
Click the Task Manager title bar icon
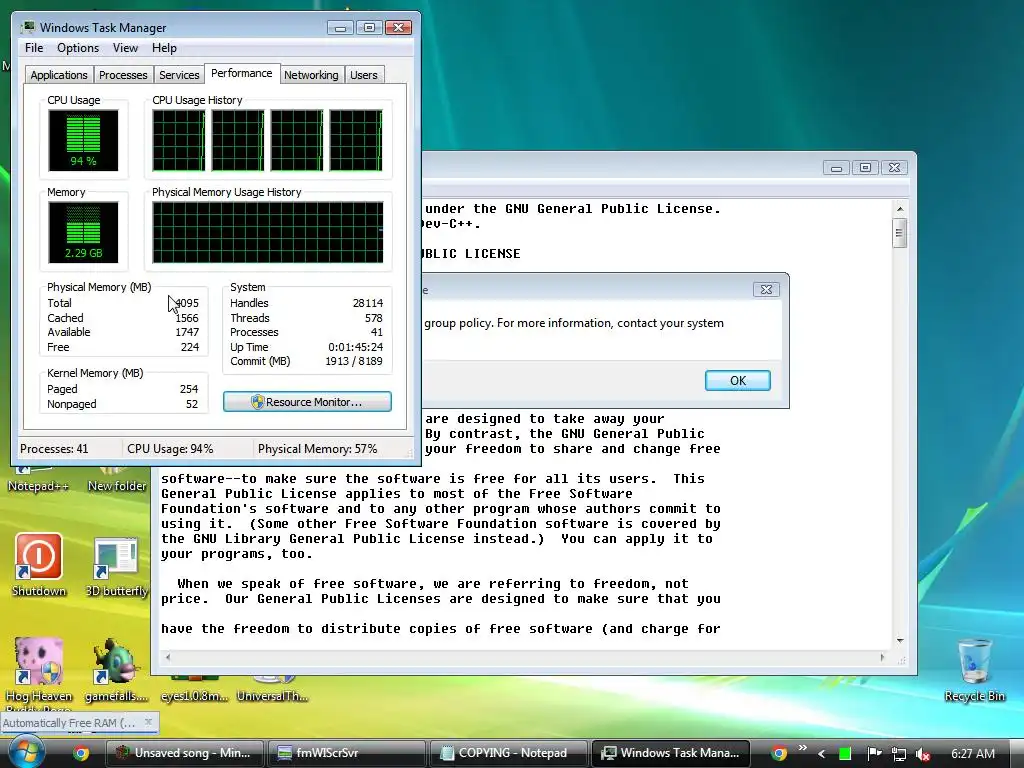28,27
